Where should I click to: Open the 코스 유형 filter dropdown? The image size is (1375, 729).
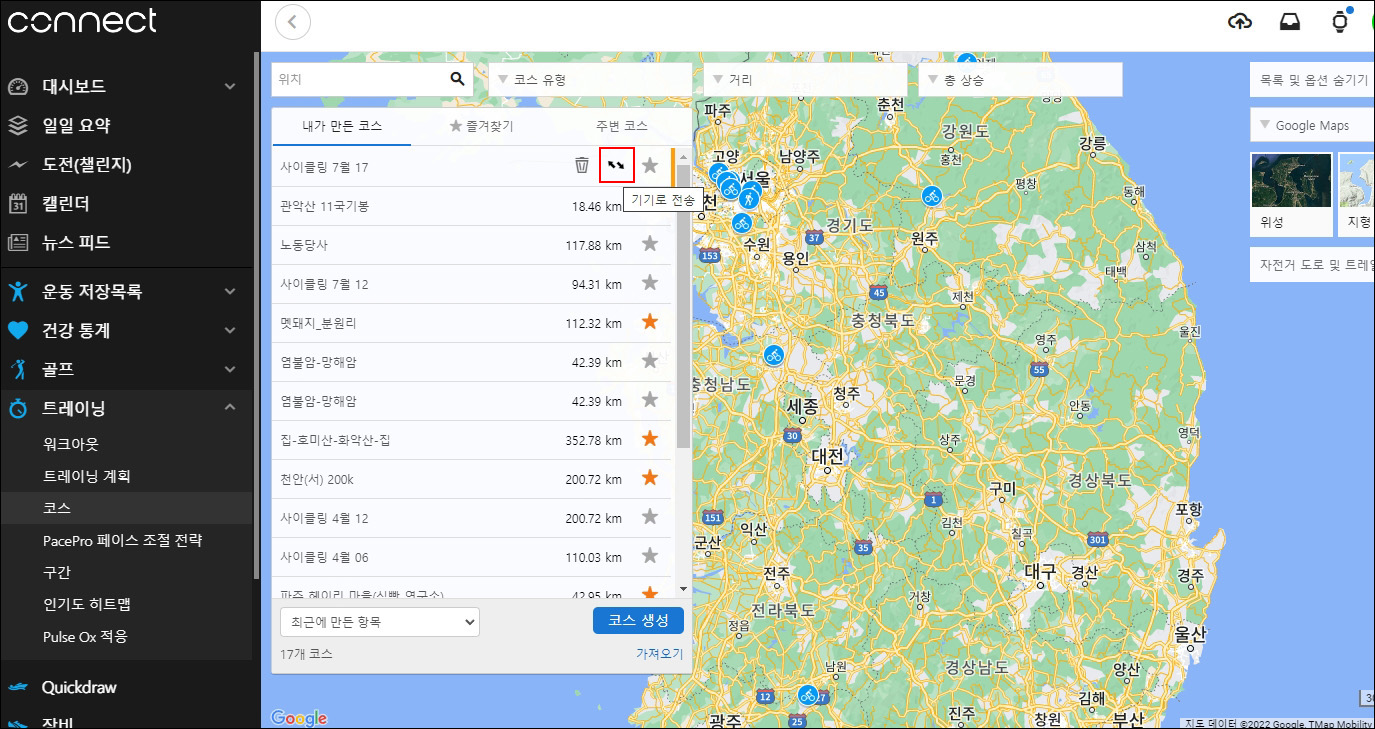tap(590, 80)
